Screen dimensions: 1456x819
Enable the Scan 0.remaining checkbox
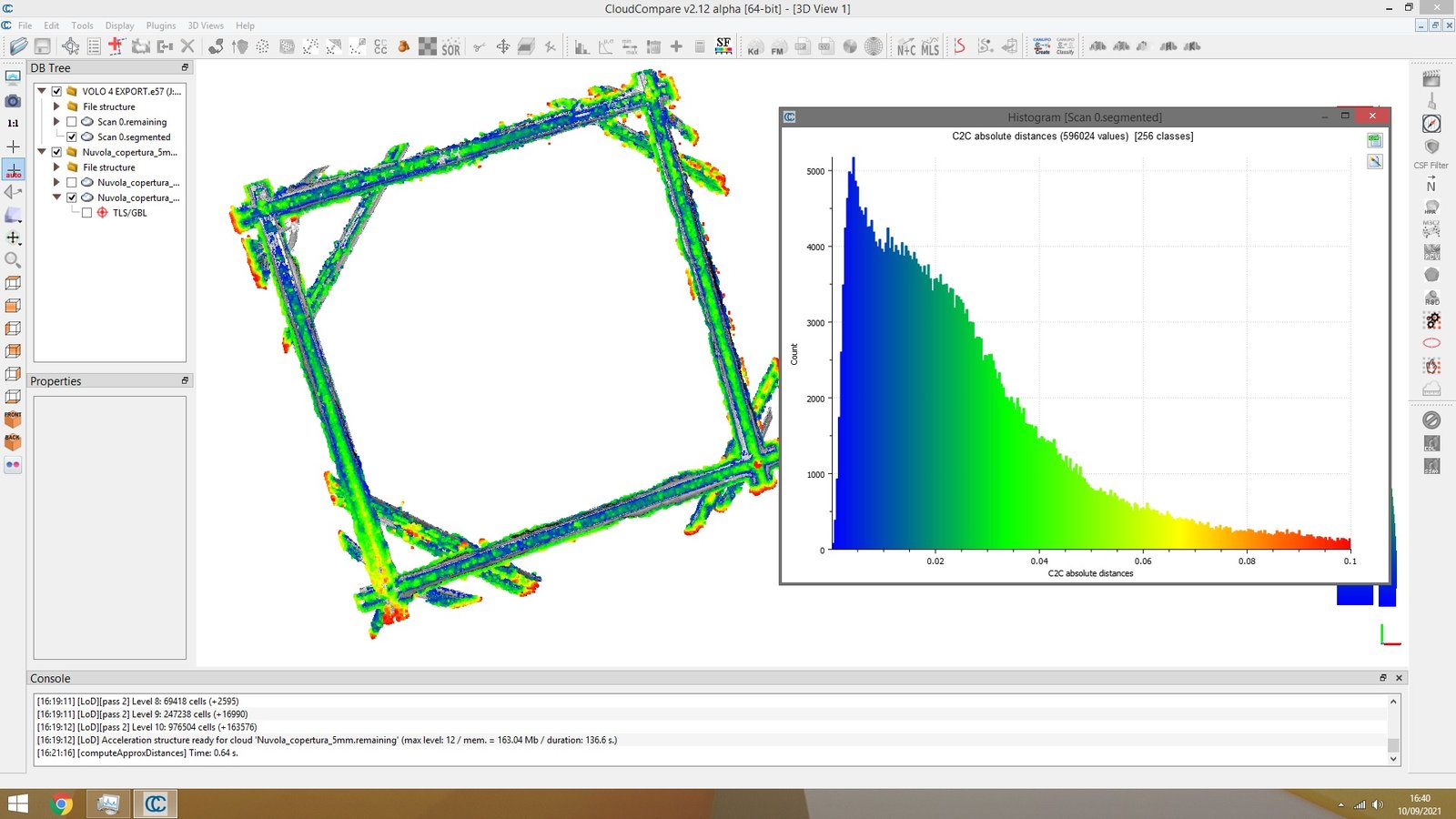(x=72, y=122)
